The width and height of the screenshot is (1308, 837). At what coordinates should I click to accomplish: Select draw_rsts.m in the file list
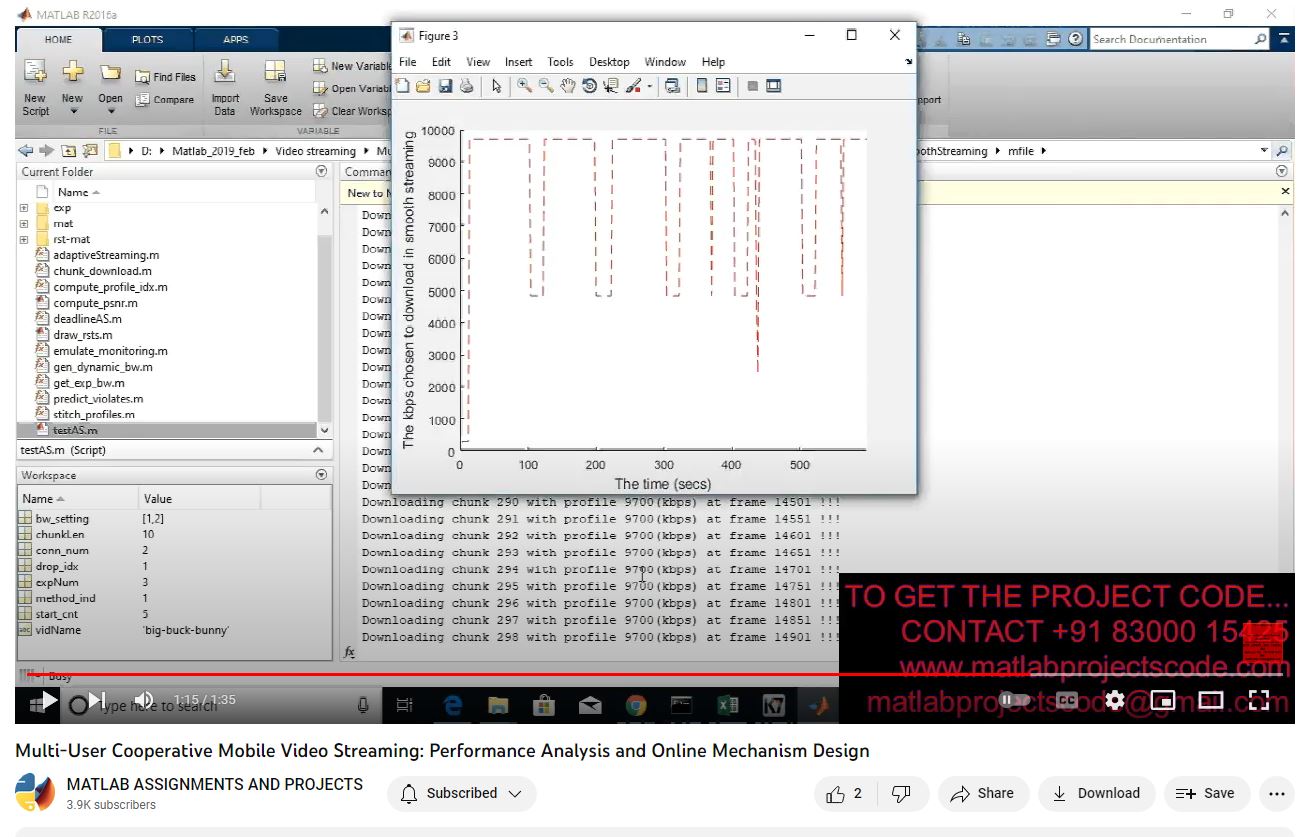tap(83, 335)
